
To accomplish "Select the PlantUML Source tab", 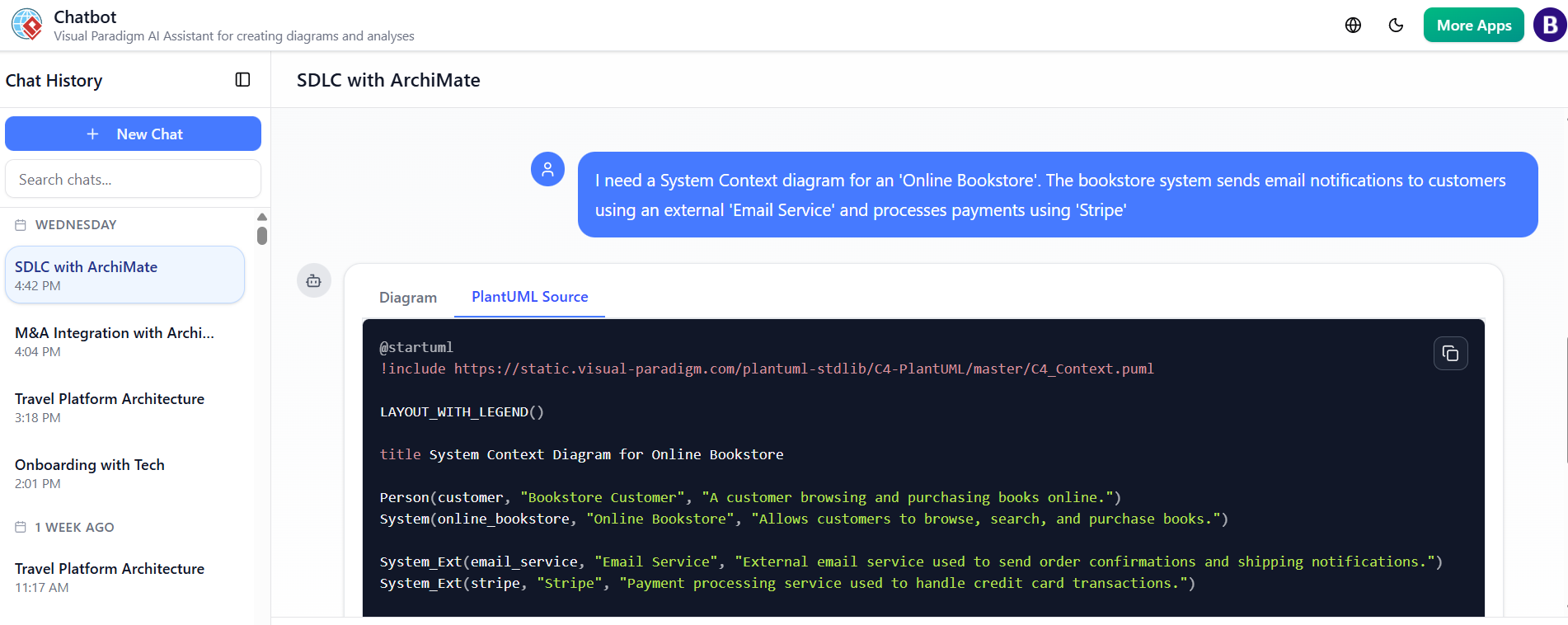I will point(529,297).
